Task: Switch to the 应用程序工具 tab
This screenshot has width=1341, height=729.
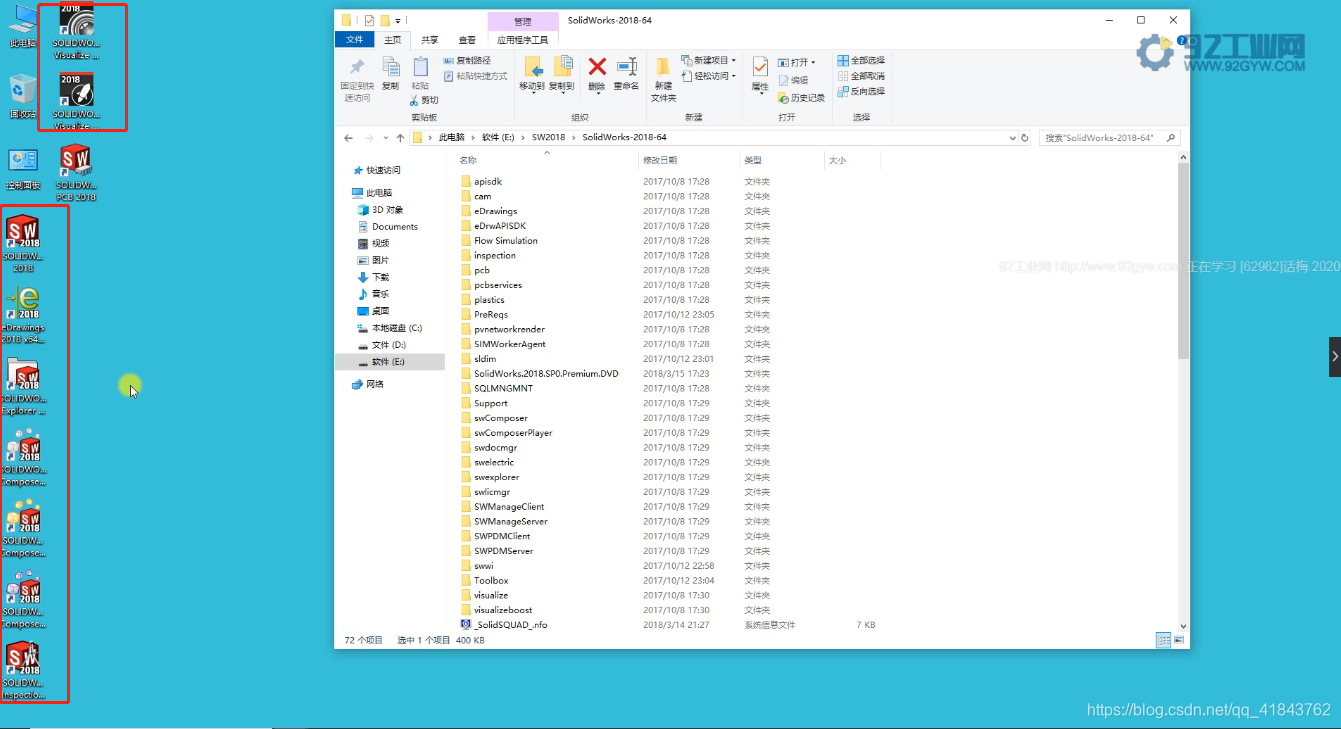Action: 523,40
